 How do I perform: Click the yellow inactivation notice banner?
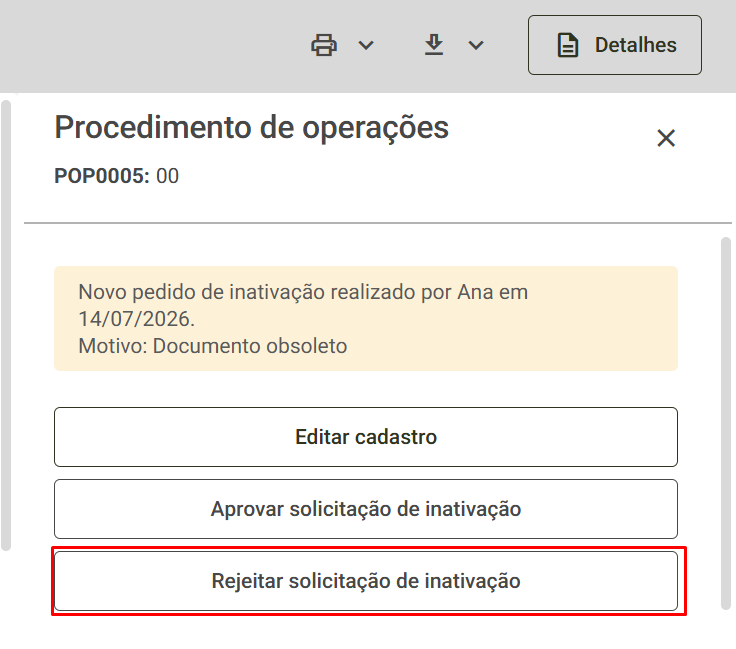click(x=366, y=319)
